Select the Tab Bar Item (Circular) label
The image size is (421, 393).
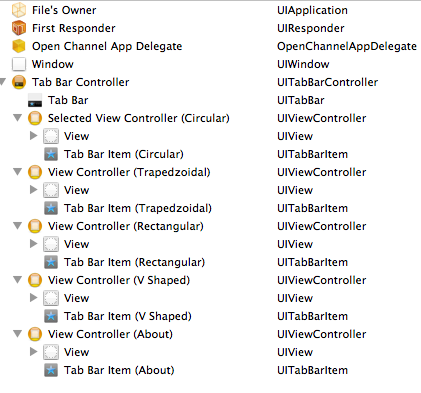click(124, 154)
